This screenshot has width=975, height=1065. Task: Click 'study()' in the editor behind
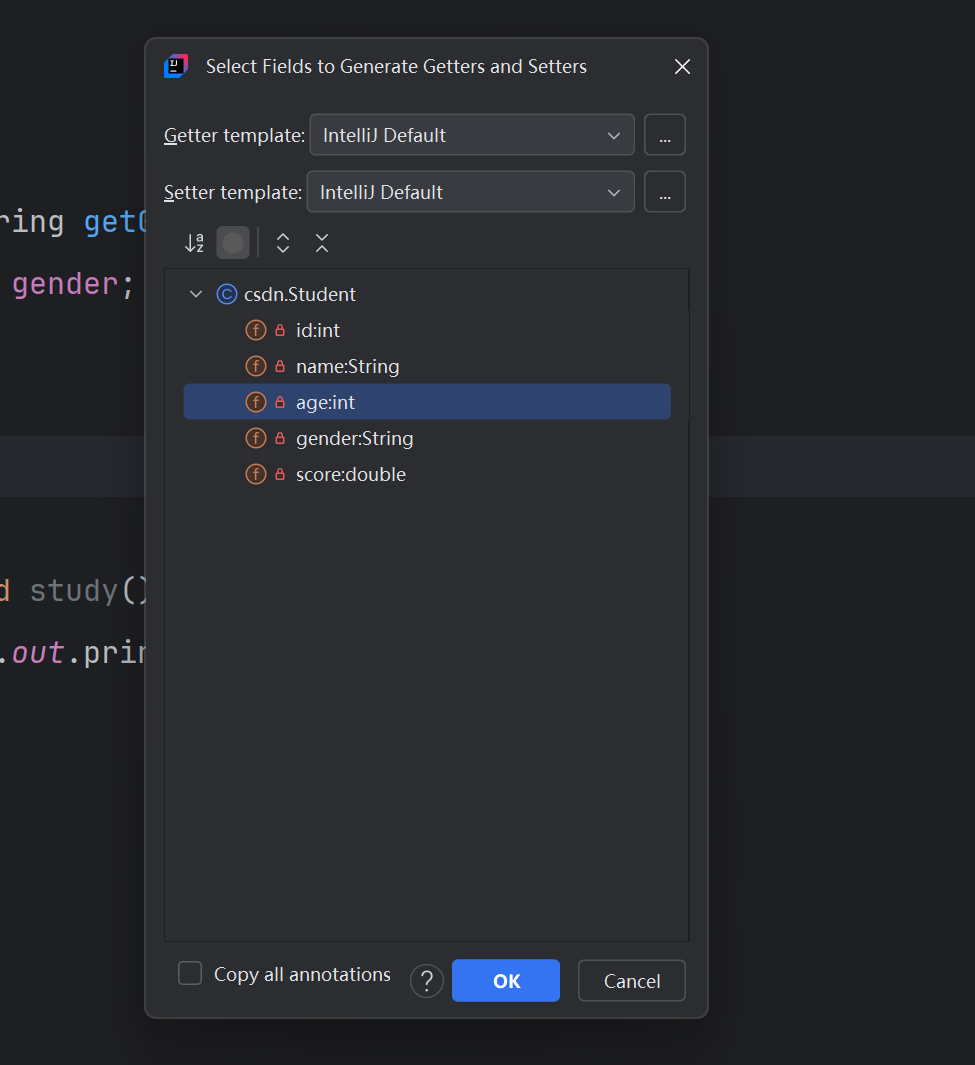(88, 591)
